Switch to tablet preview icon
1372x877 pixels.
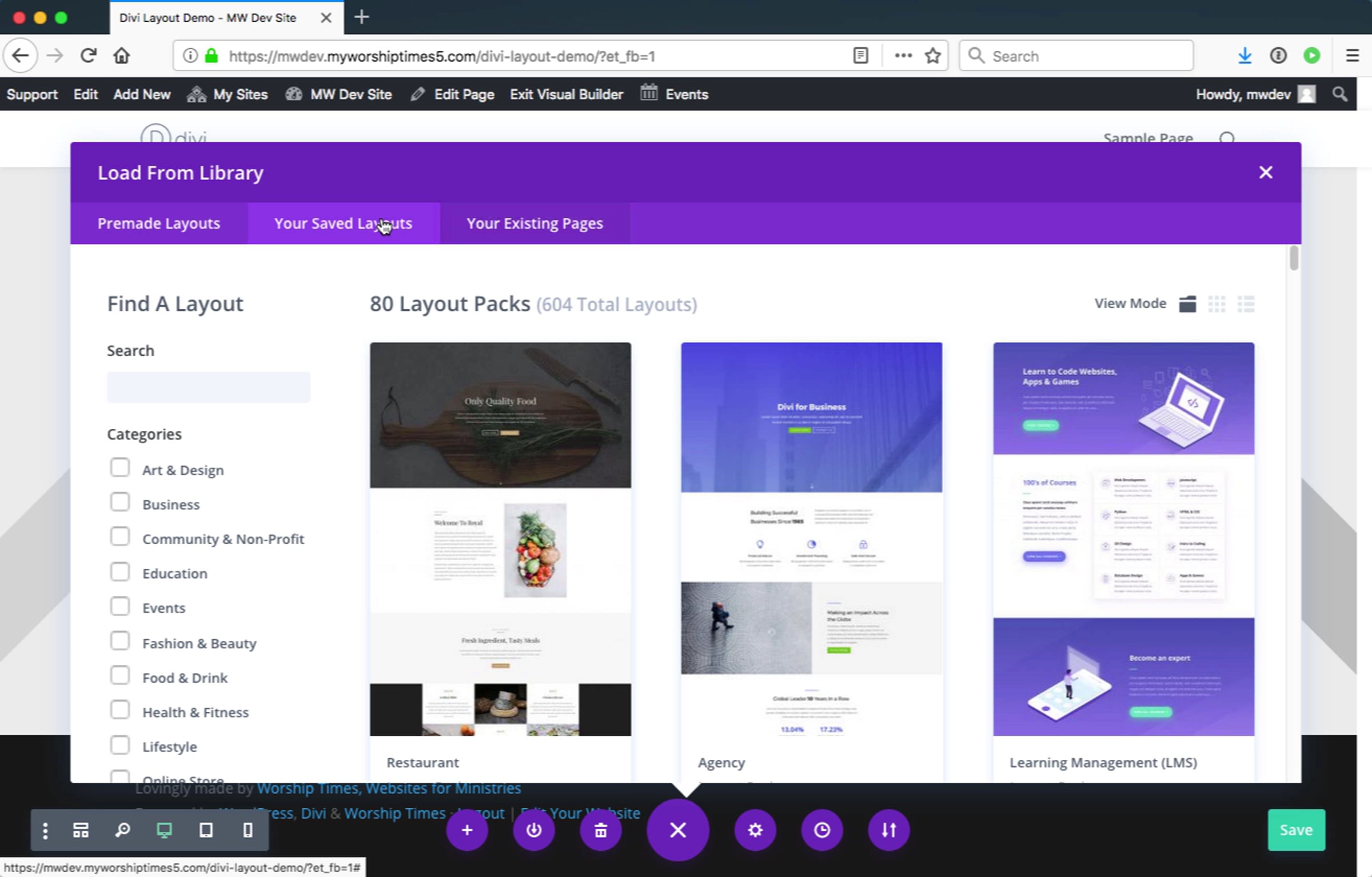(x=206, y=830)
